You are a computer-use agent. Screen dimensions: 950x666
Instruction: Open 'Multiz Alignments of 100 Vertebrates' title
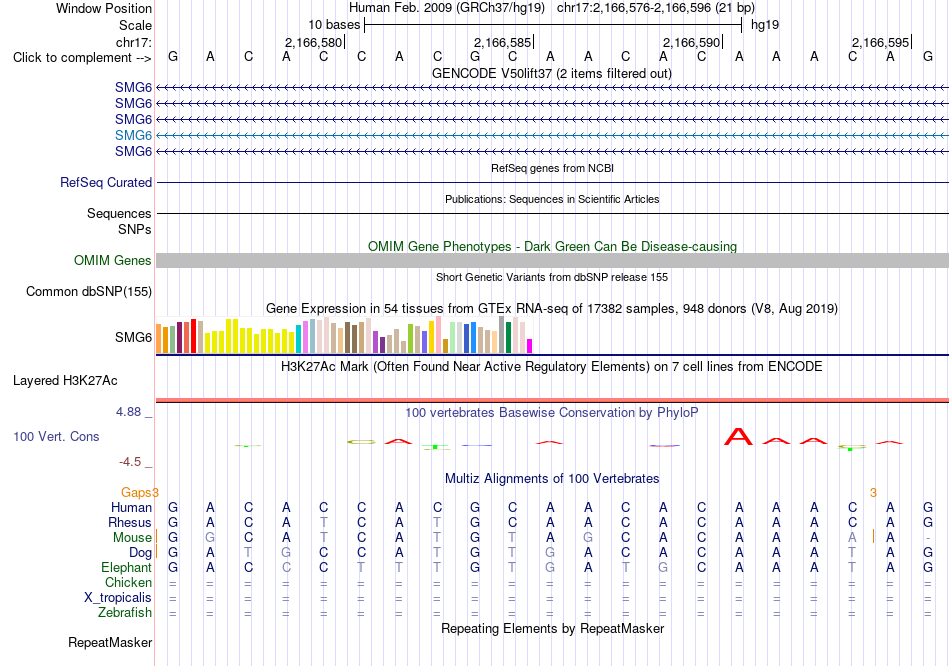(x=552, y=479)
